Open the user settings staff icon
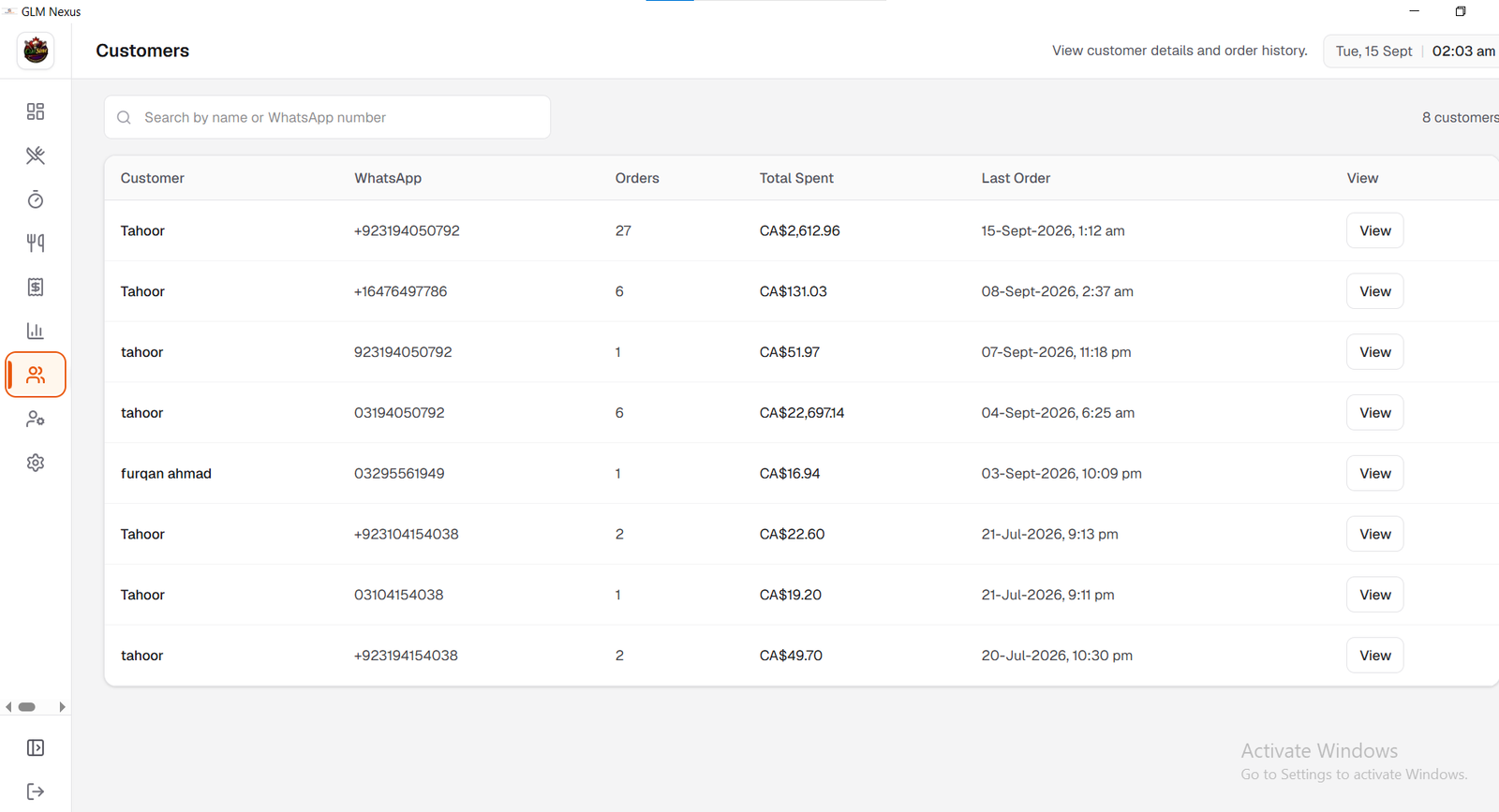This screenshot has height=812, width=1499. [x=36, y=419]
